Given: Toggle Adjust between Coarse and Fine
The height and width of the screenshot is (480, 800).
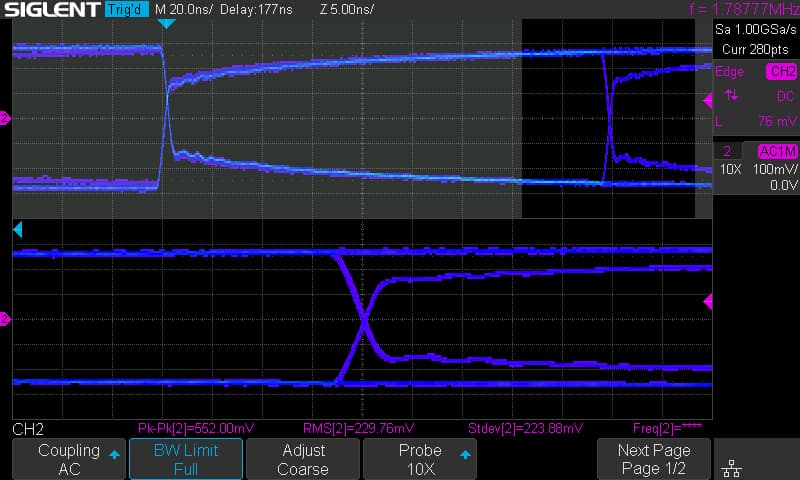Looking at the screenshot, I should [x=302, y=459].
